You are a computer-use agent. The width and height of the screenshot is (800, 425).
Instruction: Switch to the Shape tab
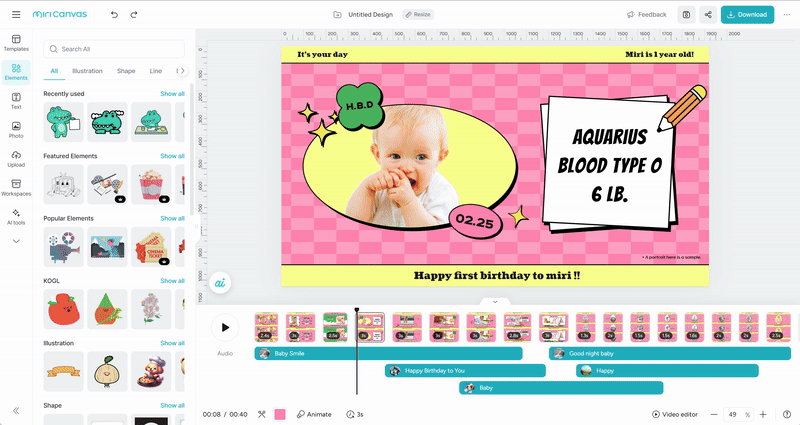126,71
